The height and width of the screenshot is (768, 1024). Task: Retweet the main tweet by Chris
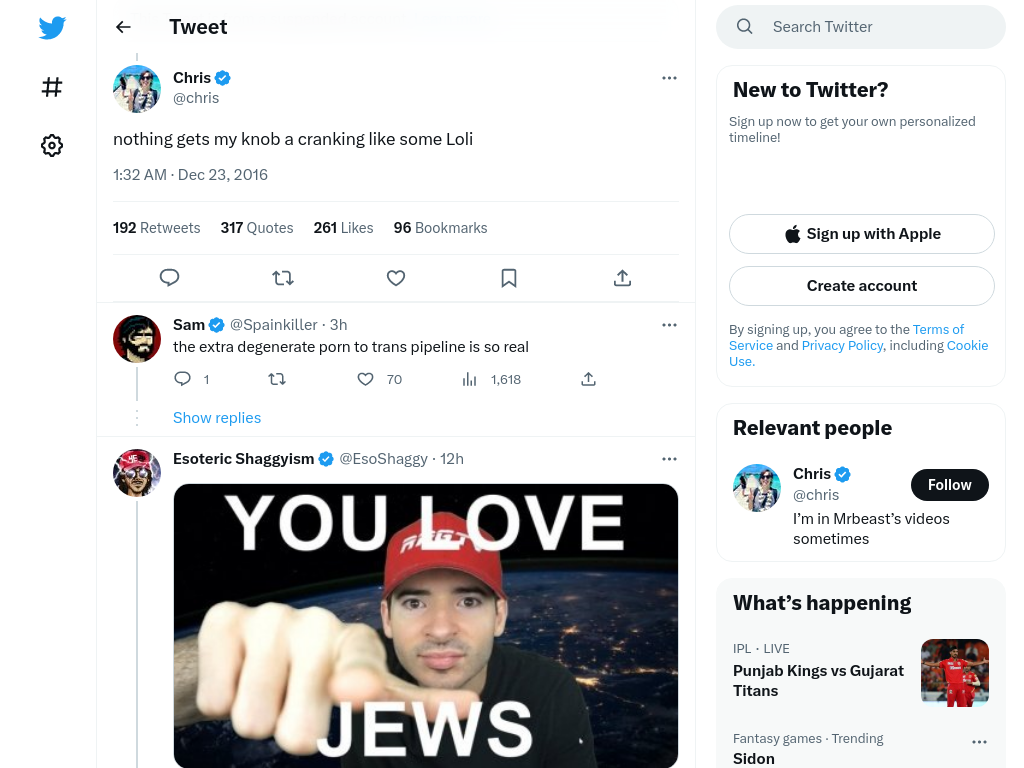coord(283,278)
